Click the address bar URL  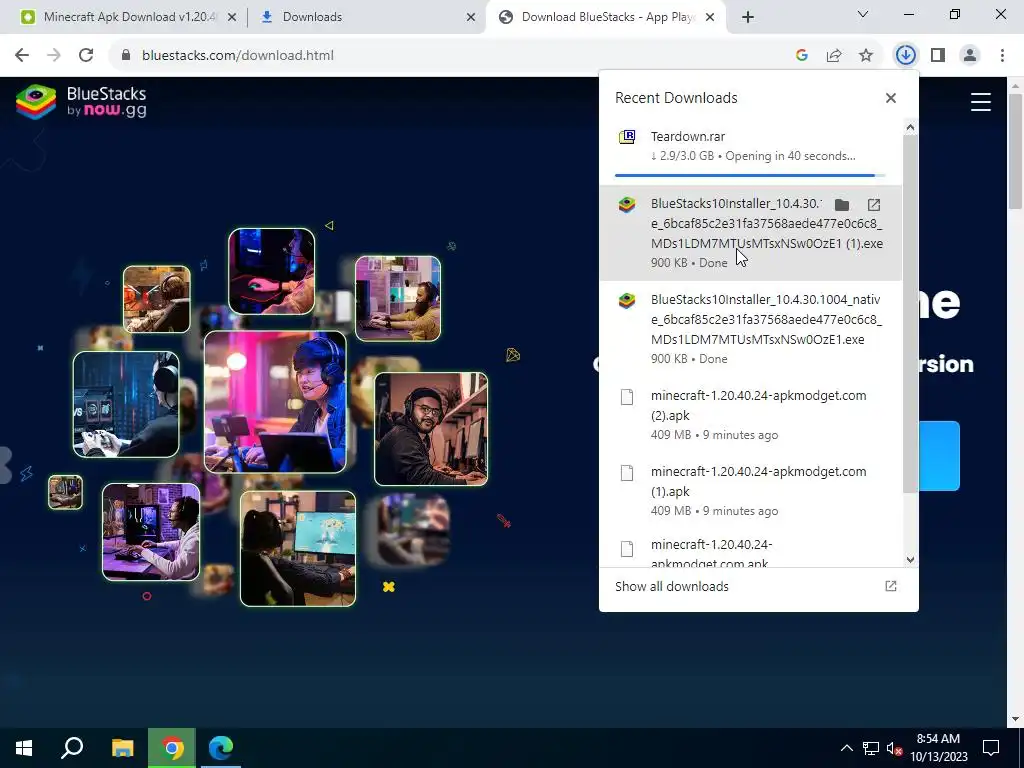(x=238, y=56)
